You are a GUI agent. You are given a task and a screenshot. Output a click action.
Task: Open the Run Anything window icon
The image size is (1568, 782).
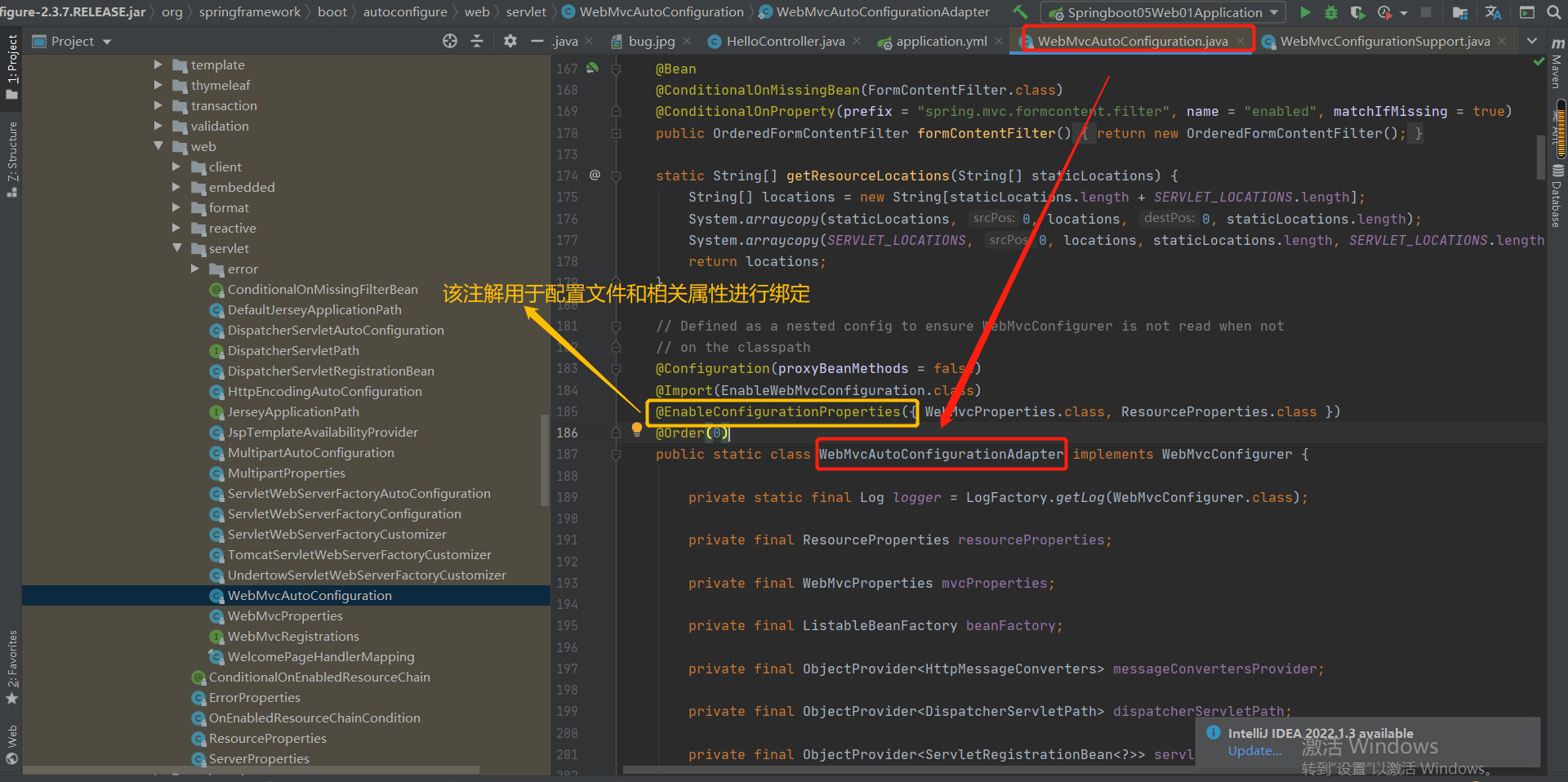click(x=1526, y=12)
